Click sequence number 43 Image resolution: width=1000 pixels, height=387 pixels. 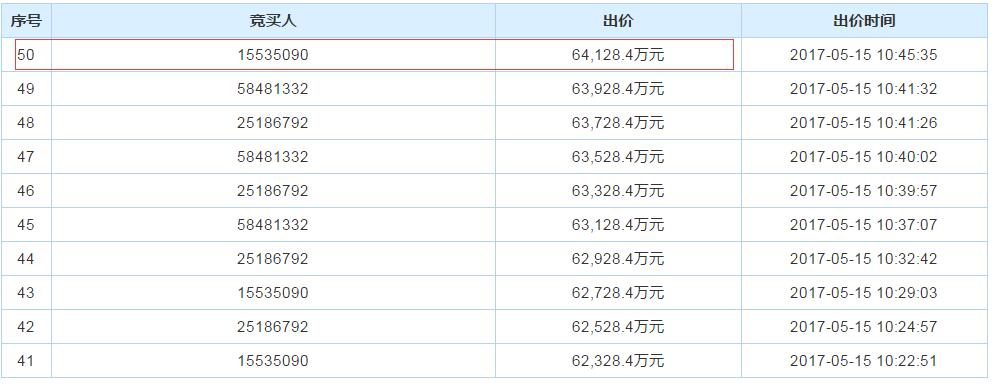[26, 293]
